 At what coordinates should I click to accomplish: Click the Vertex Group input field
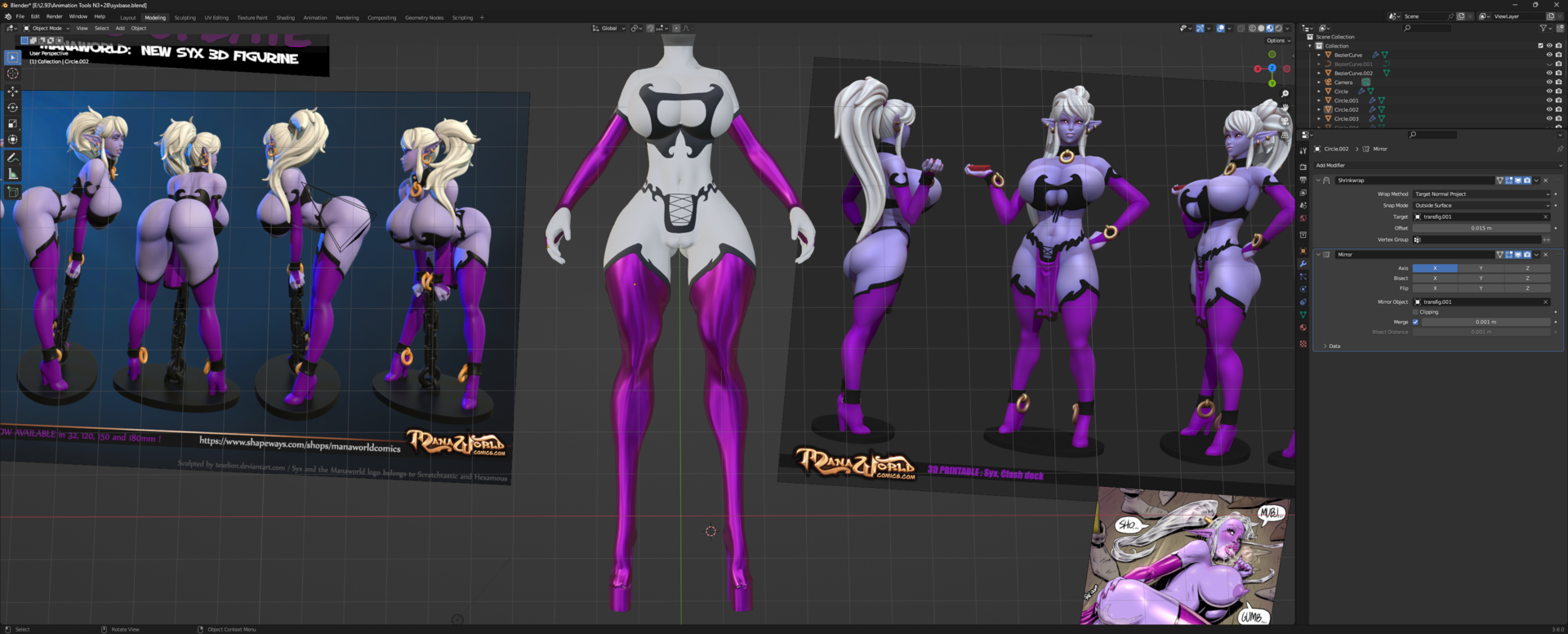click(1477, 240)
